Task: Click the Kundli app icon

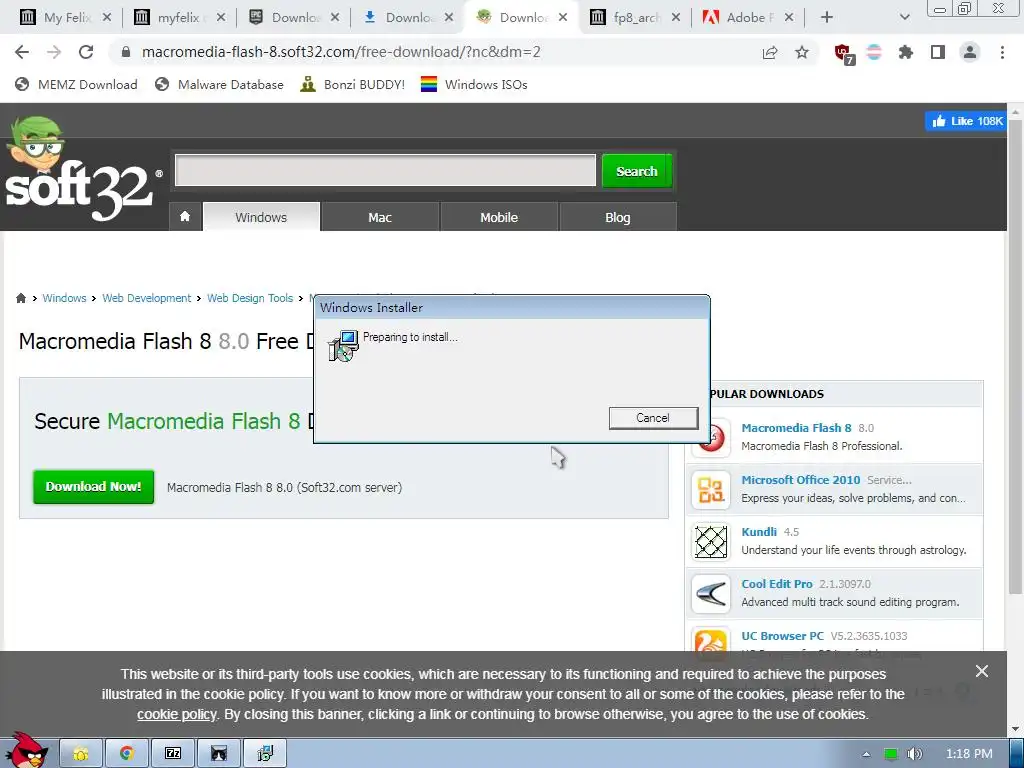Action: point(711,542)
